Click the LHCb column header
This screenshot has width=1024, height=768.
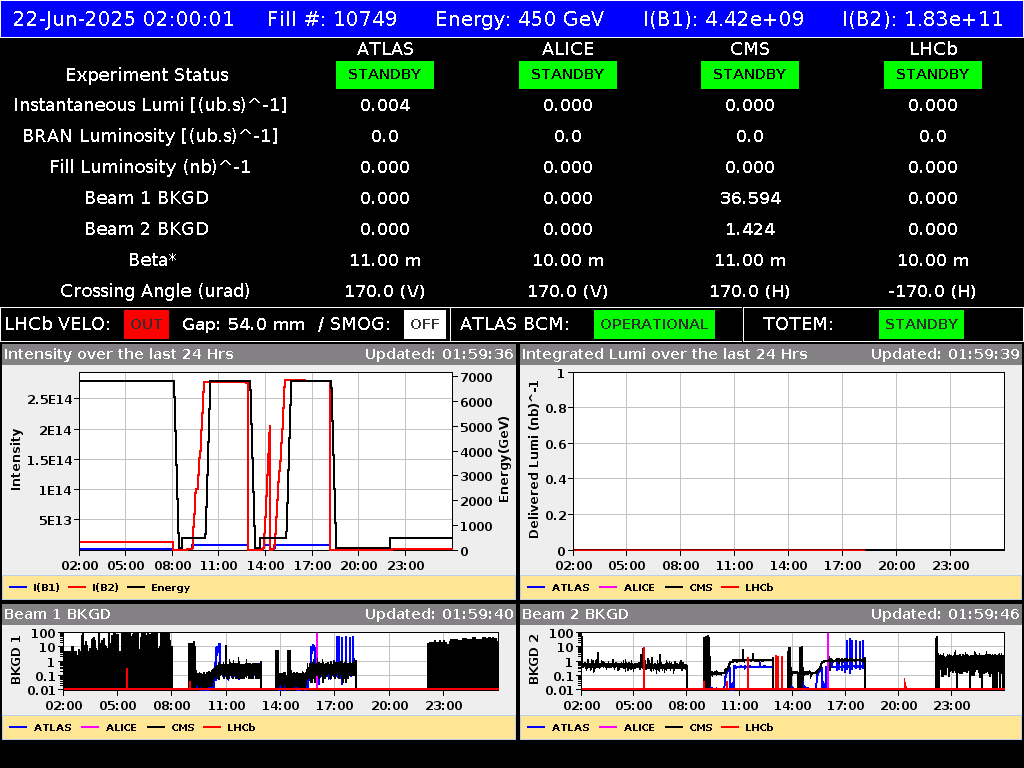click(933, 49)
